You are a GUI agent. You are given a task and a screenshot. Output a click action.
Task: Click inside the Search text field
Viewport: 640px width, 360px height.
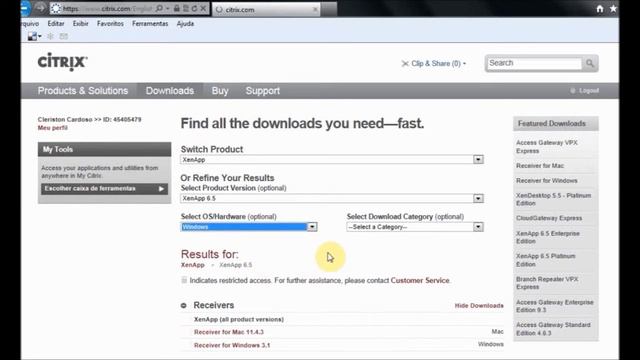(534, 63)
